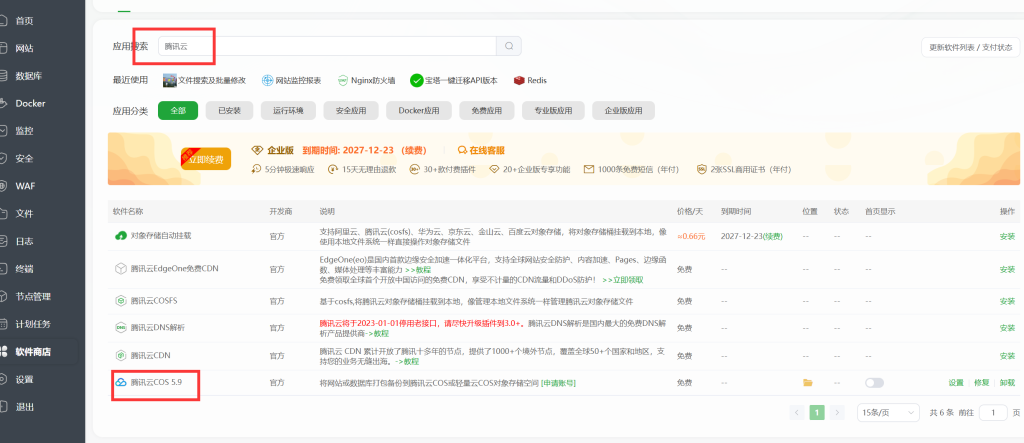Screen dimensions: 1024x443
Task: Select the 全部 category tab
Action: (178, 110)
